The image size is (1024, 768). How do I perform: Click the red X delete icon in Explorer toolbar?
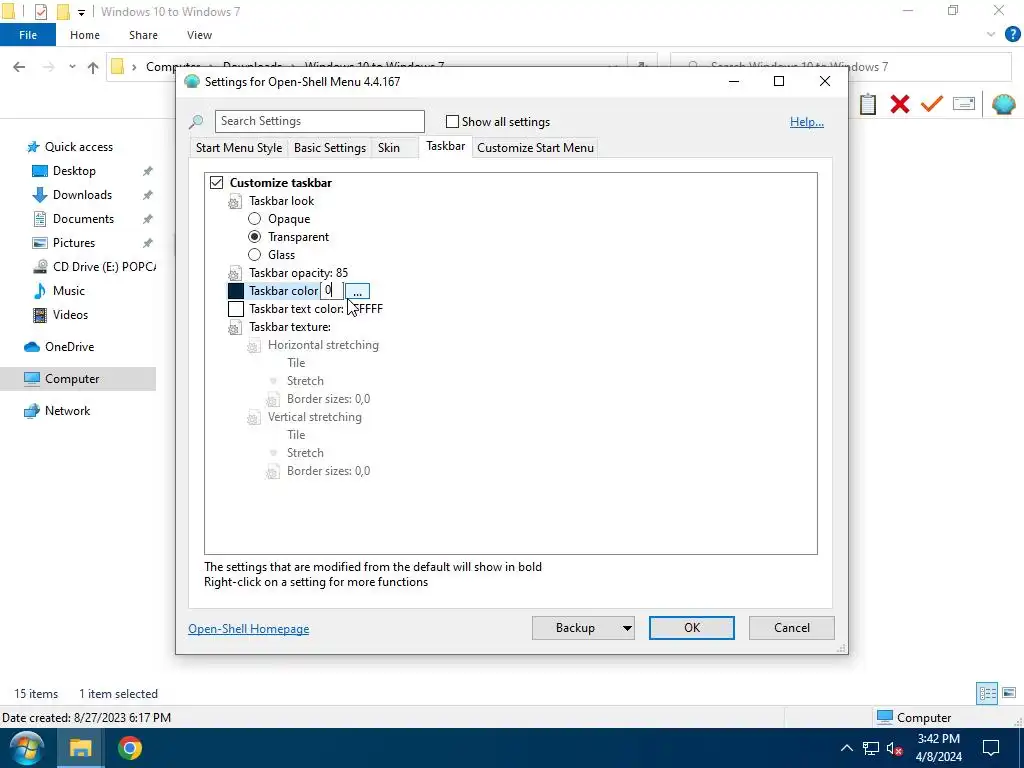coord(900,104)
